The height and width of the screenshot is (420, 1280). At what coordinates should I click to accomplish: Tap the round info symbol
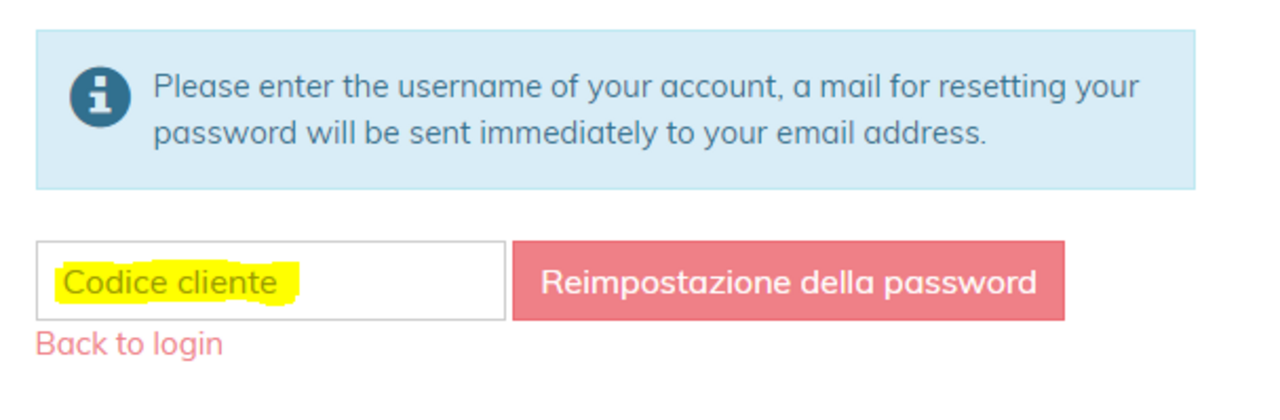point(100,97)
